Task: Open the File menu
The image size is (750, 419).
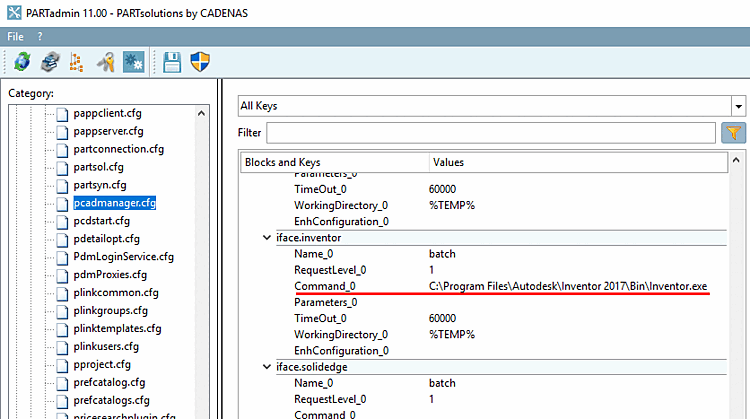Action: tap(15, 36)
